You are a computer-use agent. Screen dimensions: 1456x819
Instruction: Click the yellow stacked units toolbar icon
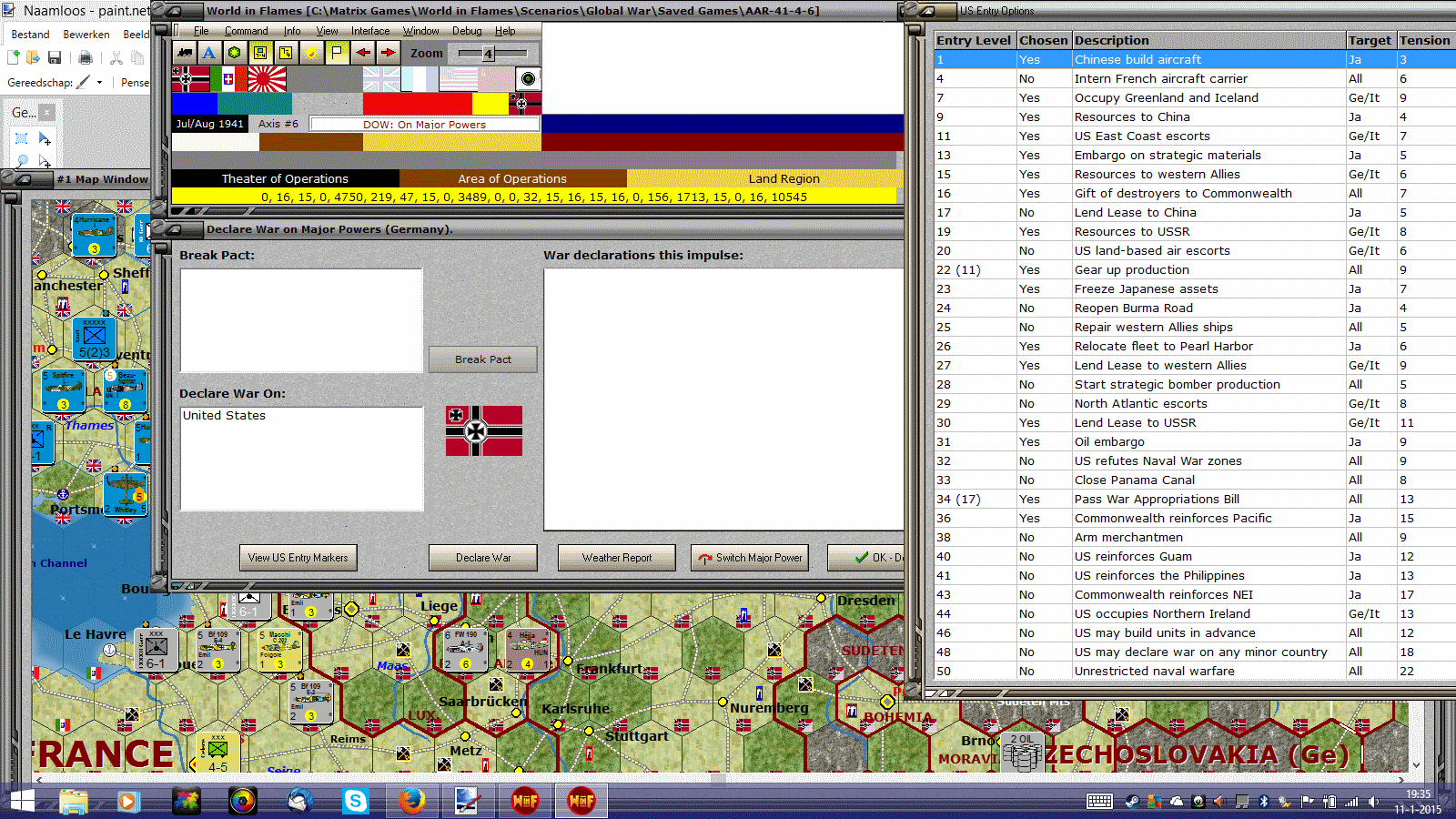(286, 53)
